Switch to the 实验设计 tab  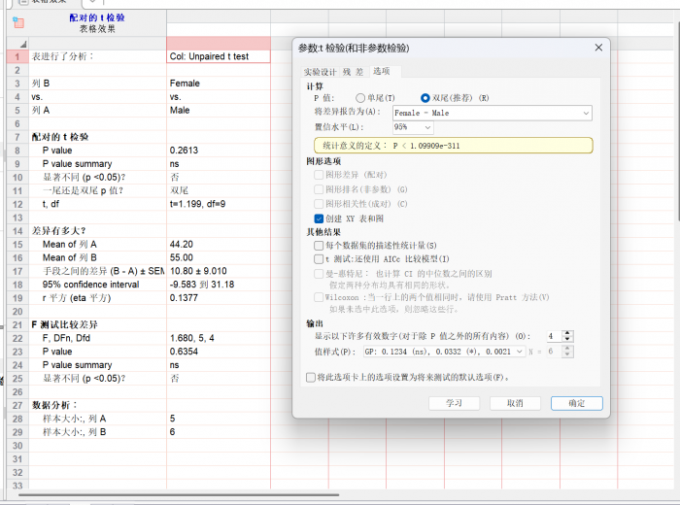(320, 72)
